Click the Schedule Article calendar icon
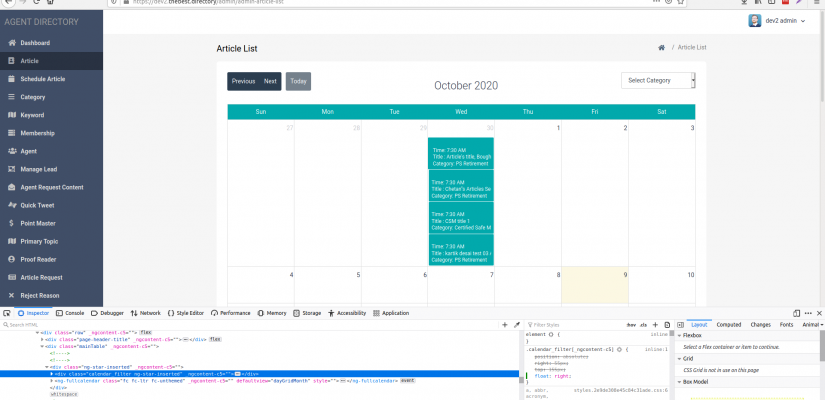The height and width of the screenshot is (400, 825). 10,79
